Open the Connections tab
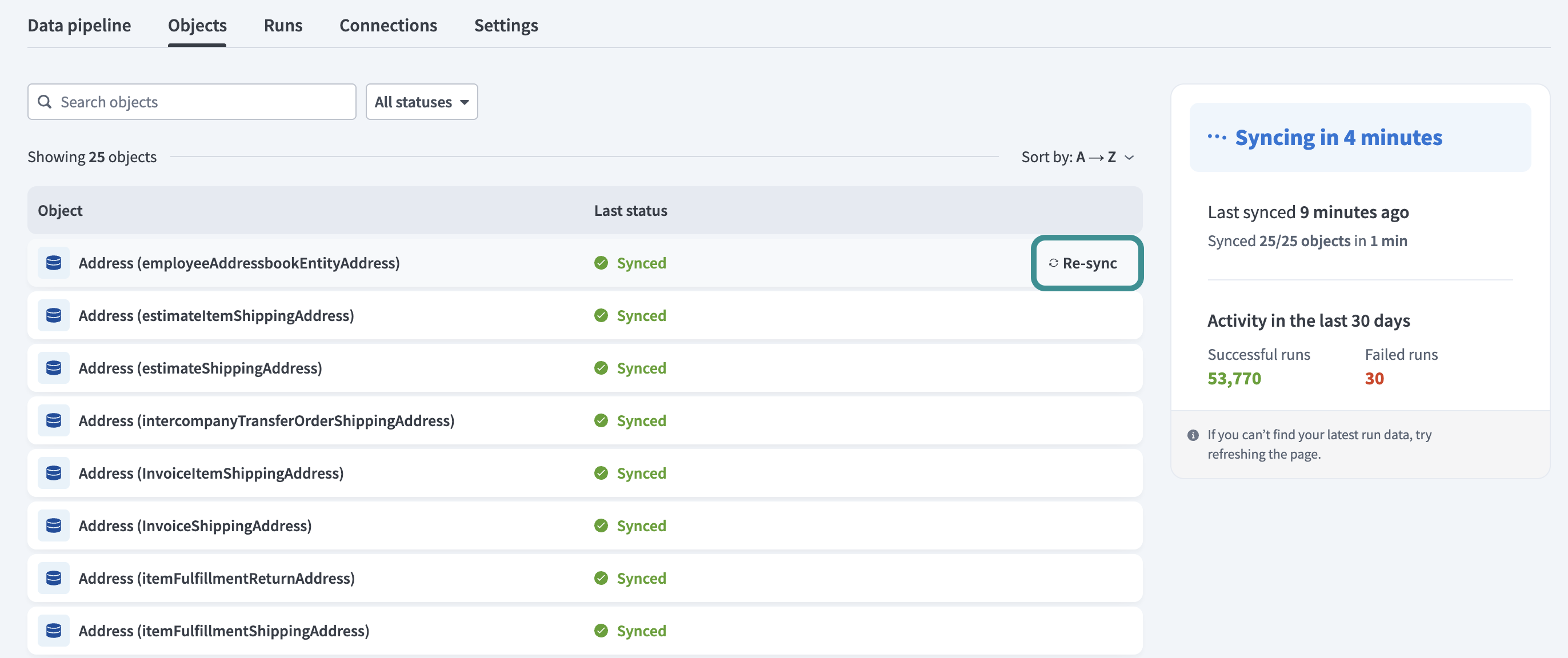Viewport: 1568px width, 658px height. (x=388, y=26)
